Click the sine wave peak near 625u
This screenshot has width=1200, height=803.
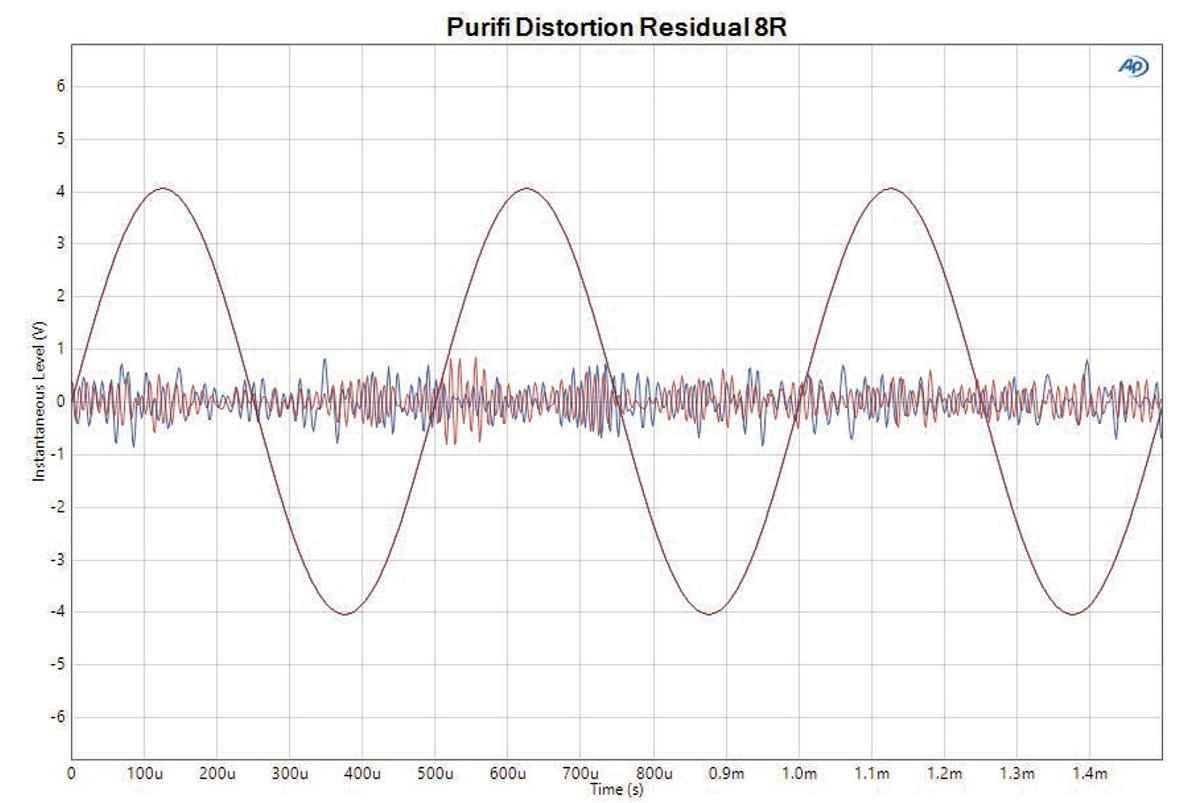coord(526,189)
